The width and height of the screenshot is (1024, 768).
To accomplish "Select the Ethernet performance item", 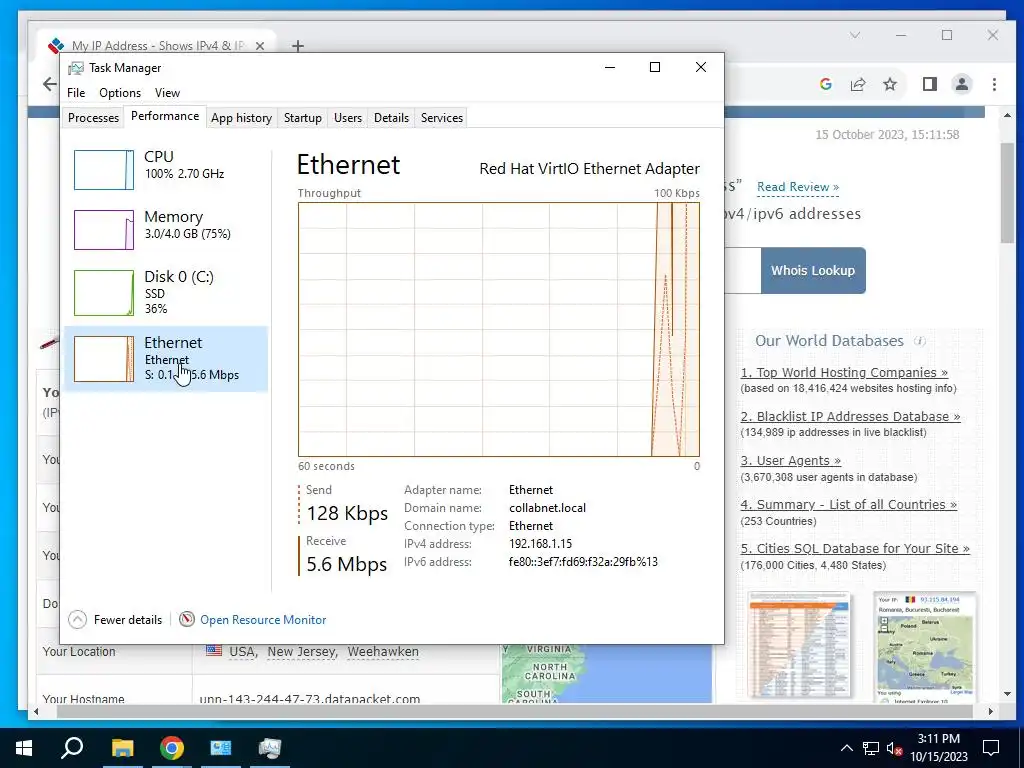I will pos(166,359).
